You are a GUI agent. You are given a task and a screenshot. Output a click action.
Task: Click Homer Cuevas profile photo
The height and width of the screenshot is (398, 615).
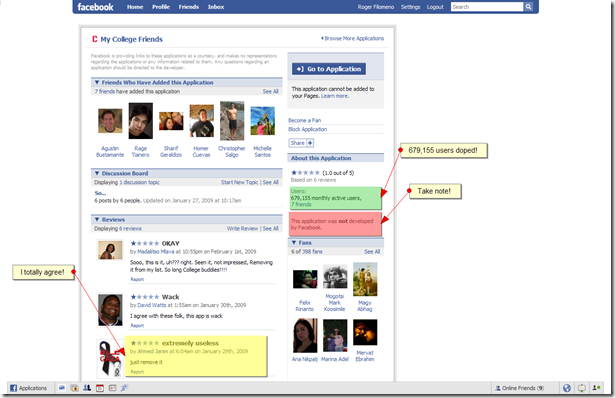(x=202, y=121)
